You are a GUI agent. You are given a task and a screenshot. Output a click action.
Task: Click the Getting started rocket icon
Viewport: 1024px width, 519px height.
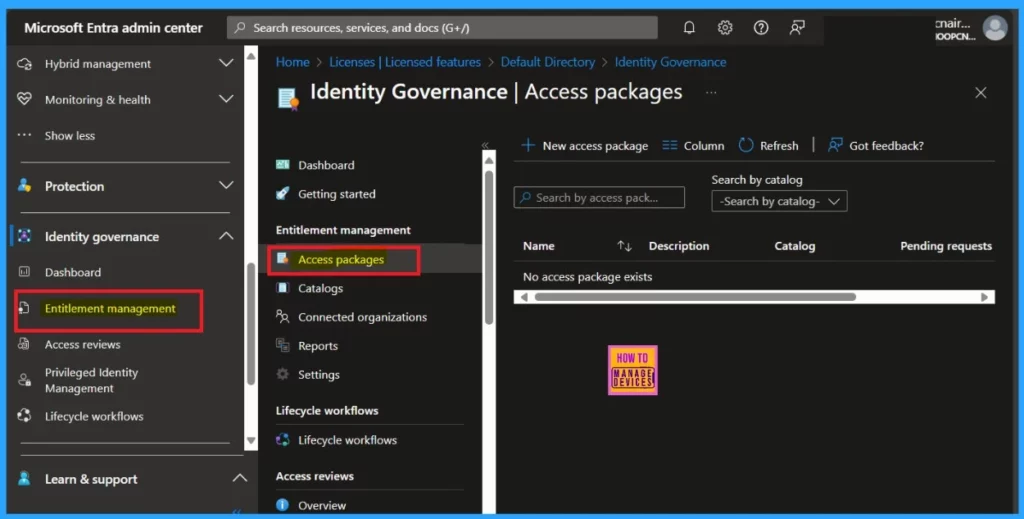[283, 193]
